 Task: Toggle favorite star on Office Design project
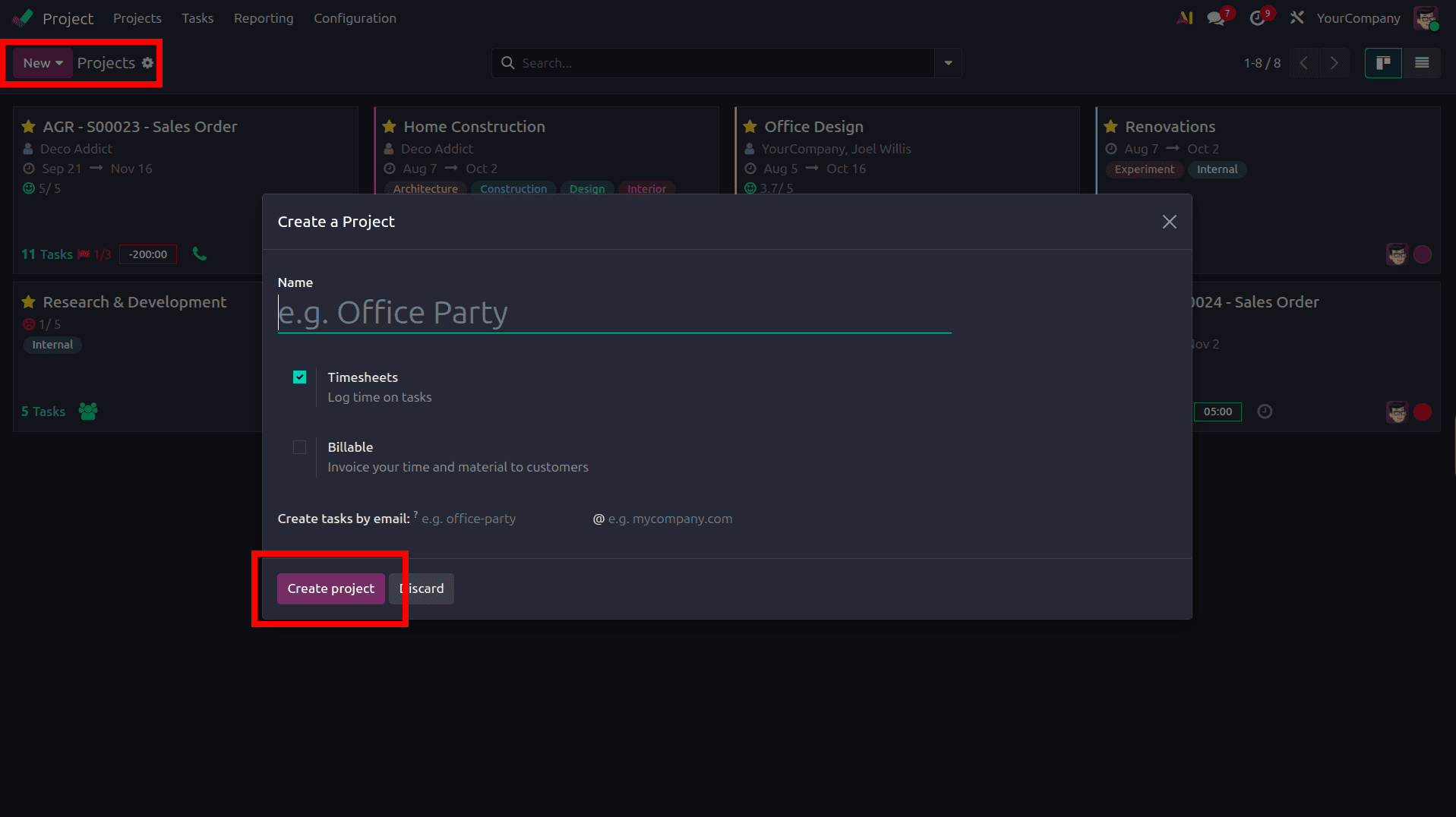[750, 126]
